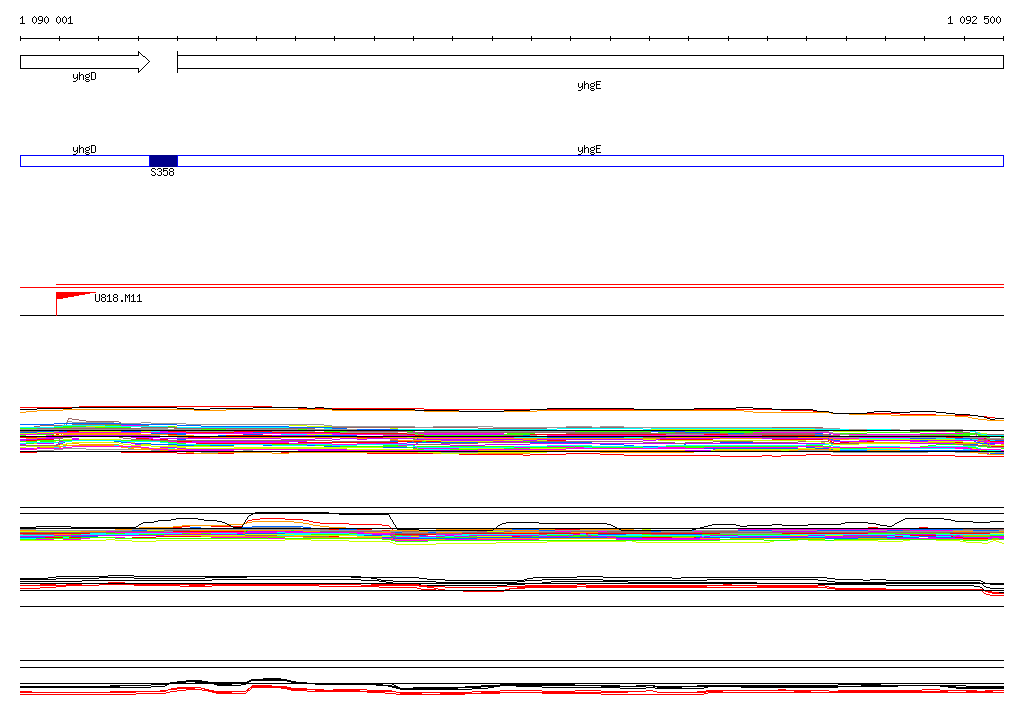Click the start coordinate 1 090 001
The height and width of the screenshot is (714, 1024).
[x=46, y=20]
